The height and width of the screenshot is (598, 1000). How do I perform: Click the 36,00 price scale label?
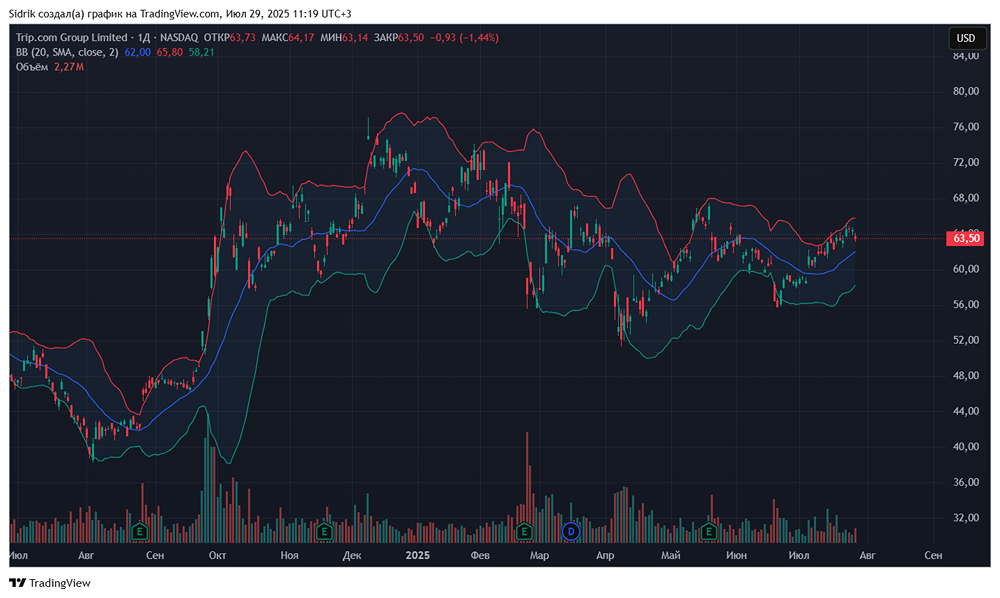(x=966, y=483)
